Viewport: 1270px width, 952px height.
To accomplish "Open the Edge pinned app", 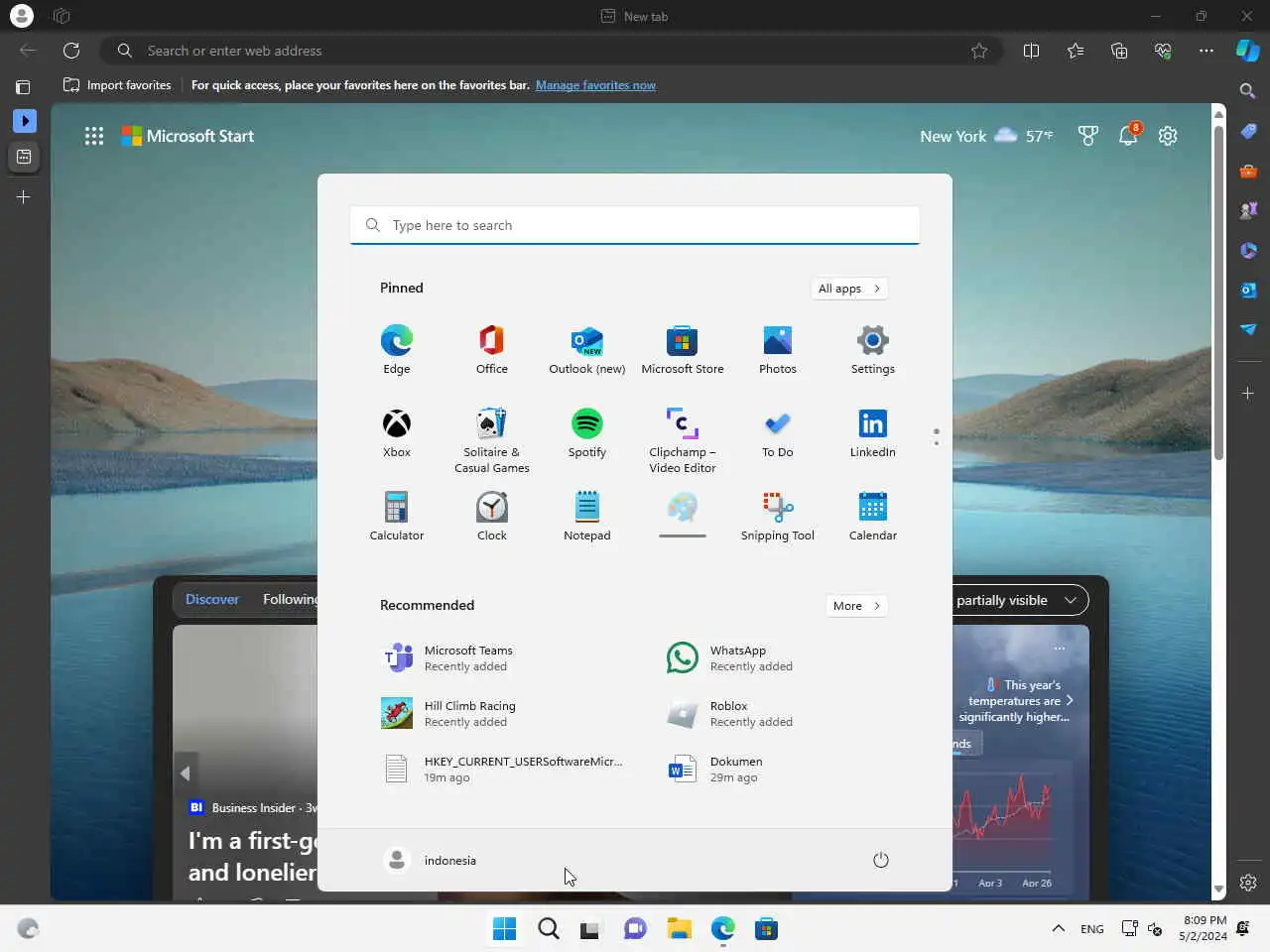I will (397, 350).
